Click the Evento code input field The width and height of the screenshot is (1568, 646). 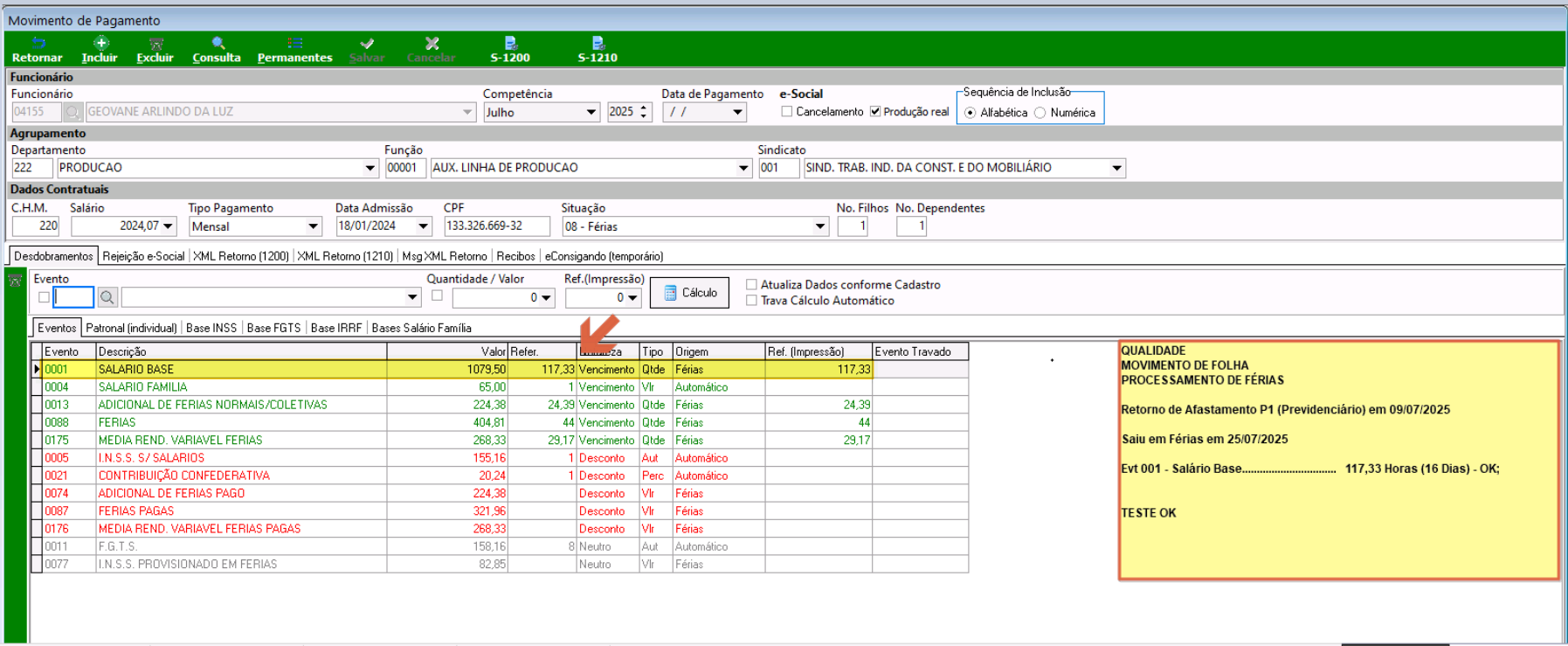tap(73, 298)
